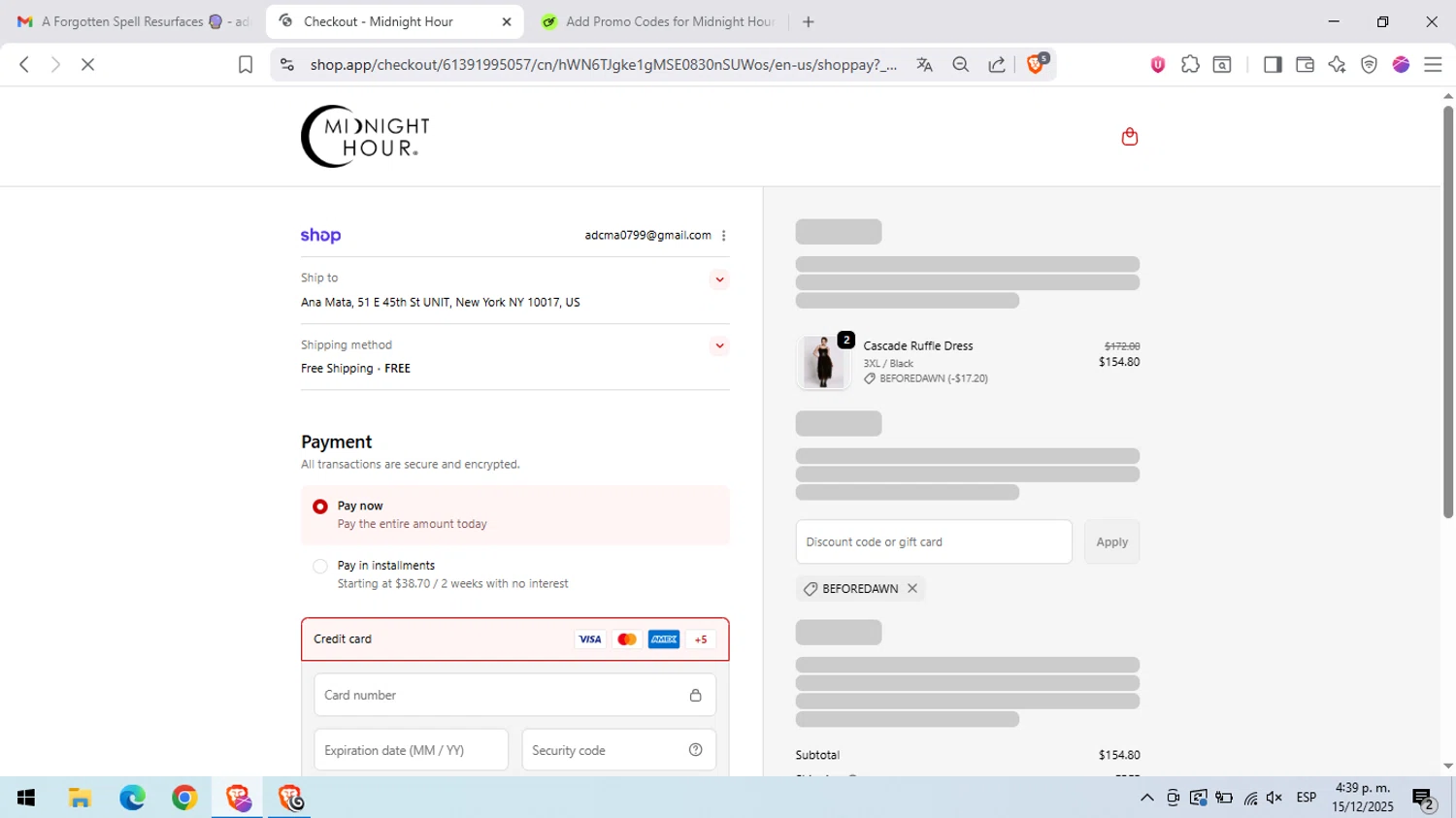Image resolution: width=1456 pixels, height=818 pixels.
Task: Click the muted volume tray icon
Action: pos(1274,798)
